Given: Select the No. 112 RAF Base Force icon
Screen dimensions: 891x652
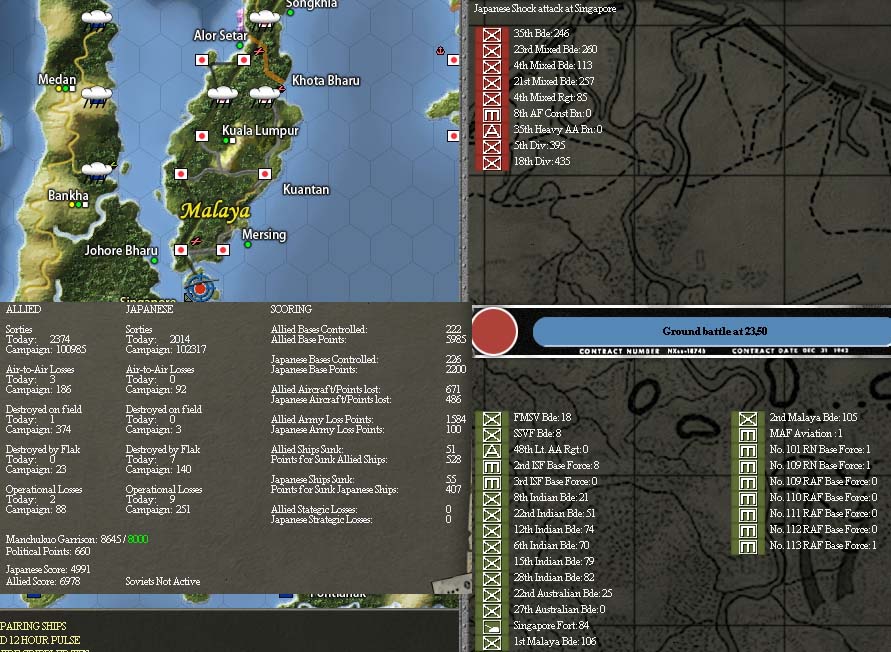Looking at the screenshot, I should pyautogui.click(x=748, y=530).
